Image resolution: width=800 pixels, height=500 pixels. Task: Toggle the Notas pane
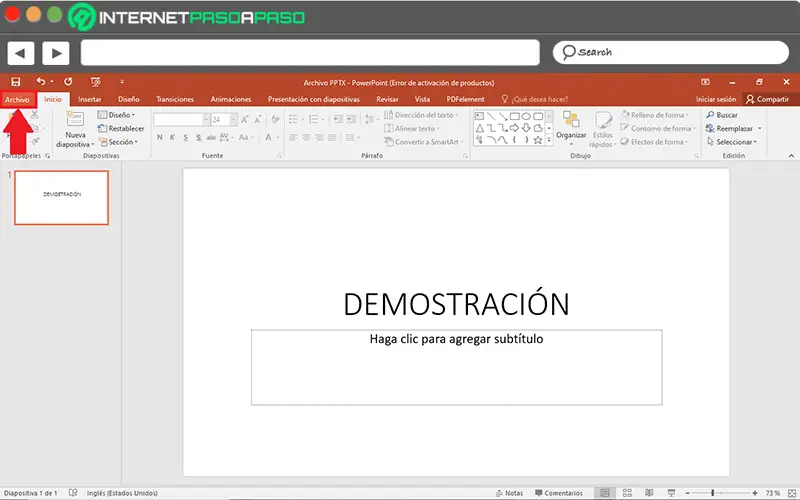click(508, 493)
